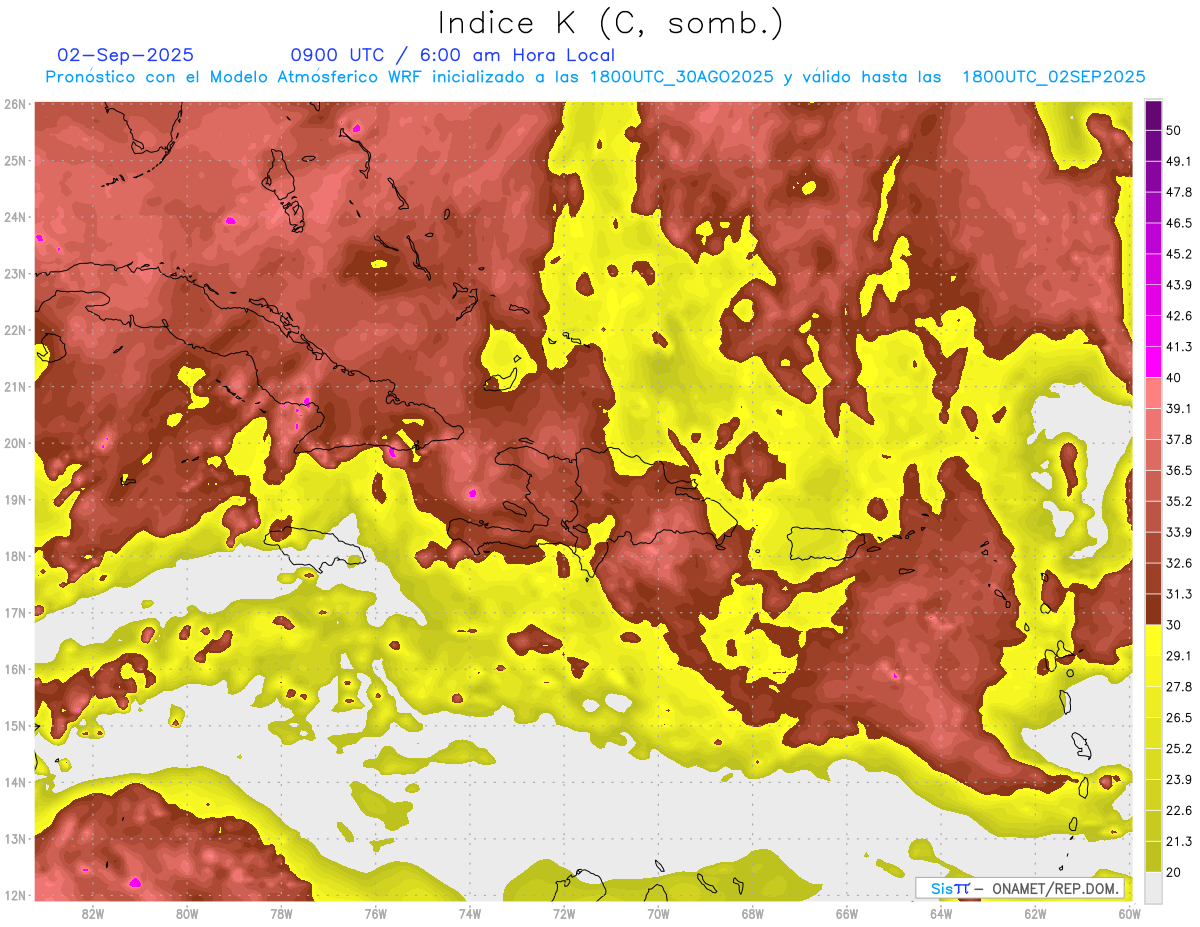Click the legend value "32.6"
1200x927 pixels.
1179,563
